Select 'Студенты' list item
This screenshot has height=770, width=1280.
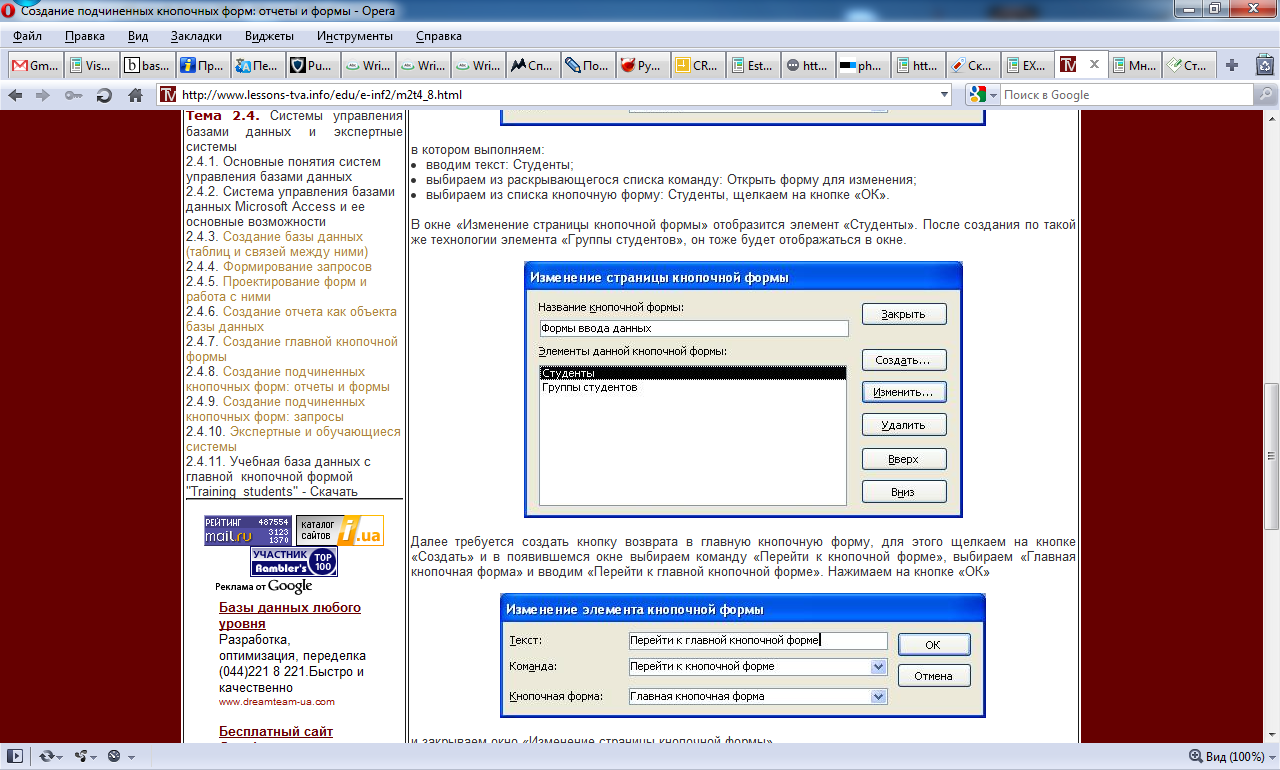click(x=693, y=373)
